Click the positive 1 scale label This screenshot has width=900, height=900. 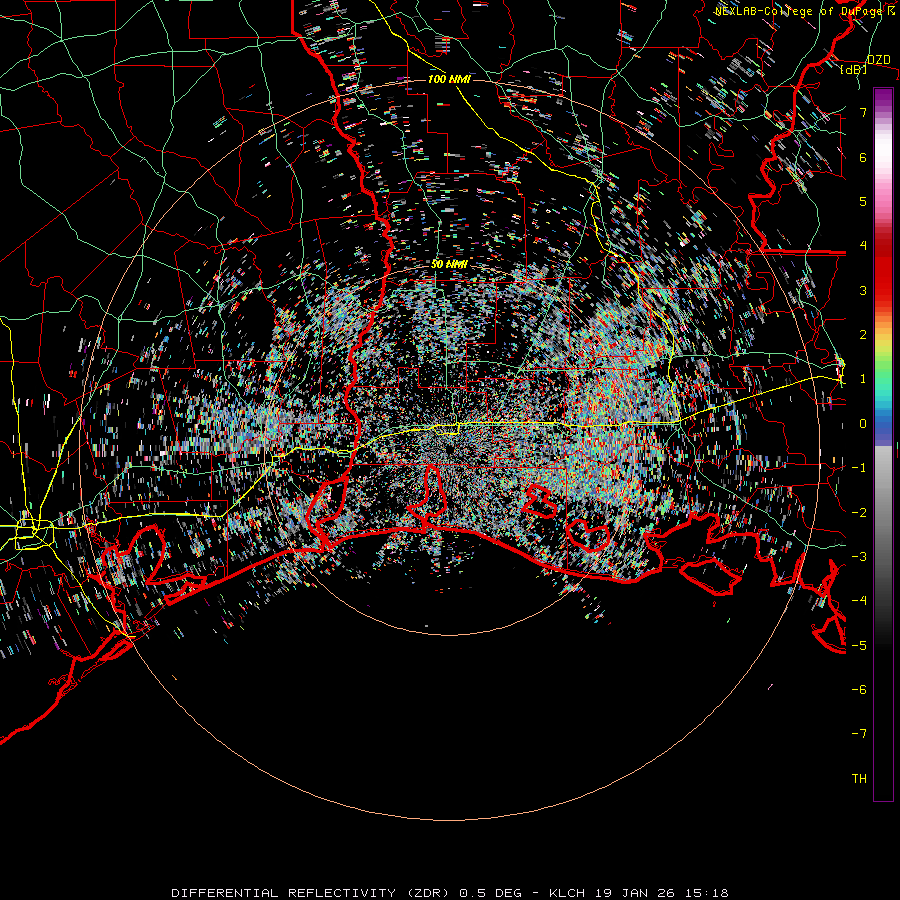pyautogui.click(x=863, y=379)
